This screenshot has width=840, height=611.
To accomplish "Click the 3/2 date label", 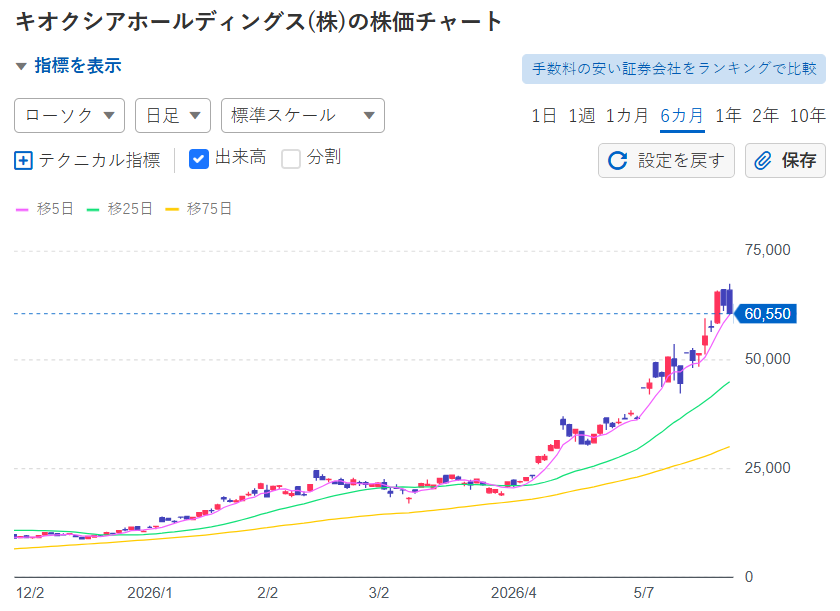I will 379,593.
